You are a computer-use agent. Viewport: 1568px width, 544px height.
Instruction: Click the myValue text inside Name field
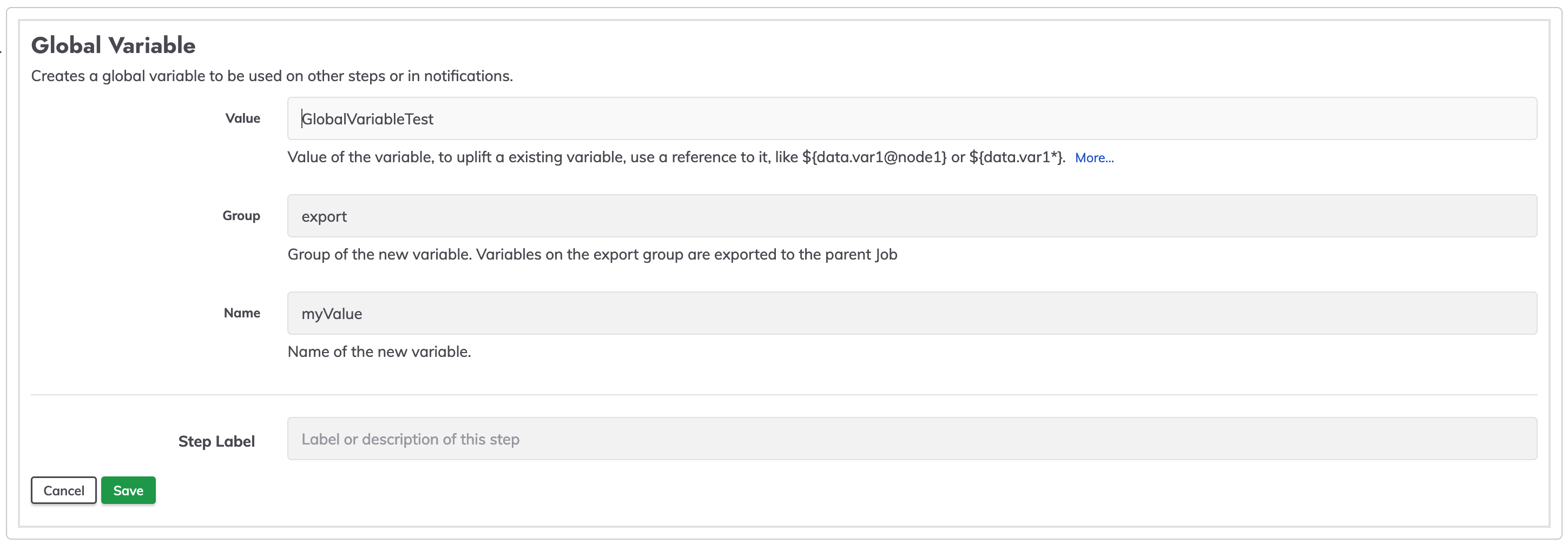(x=332, y=314)
